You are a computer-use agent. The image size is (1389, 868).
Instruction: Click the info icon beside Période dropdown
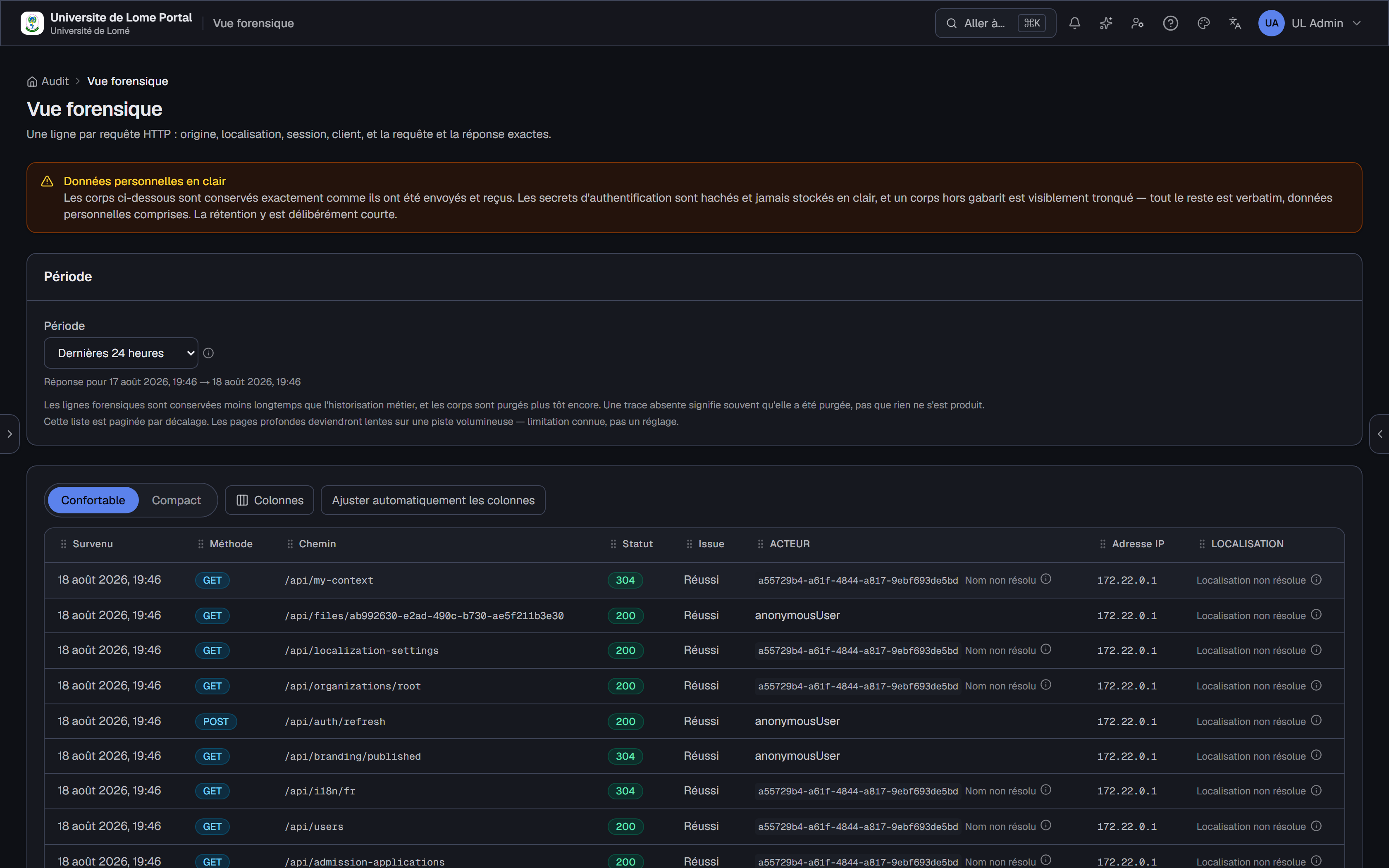pos(208,353)
